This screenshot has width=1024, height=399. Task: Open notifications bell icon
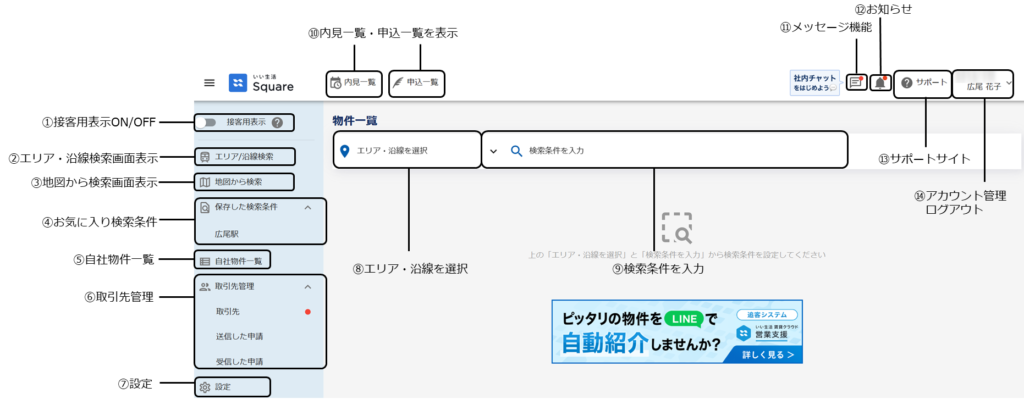click(x=880, y=83)
